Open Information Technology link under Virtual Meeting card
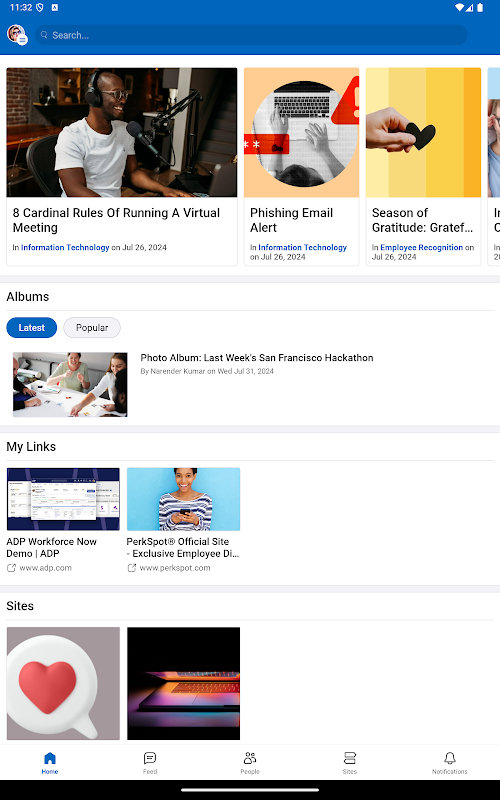The height and width of the screenshot is (800, 500). point(65,247)
